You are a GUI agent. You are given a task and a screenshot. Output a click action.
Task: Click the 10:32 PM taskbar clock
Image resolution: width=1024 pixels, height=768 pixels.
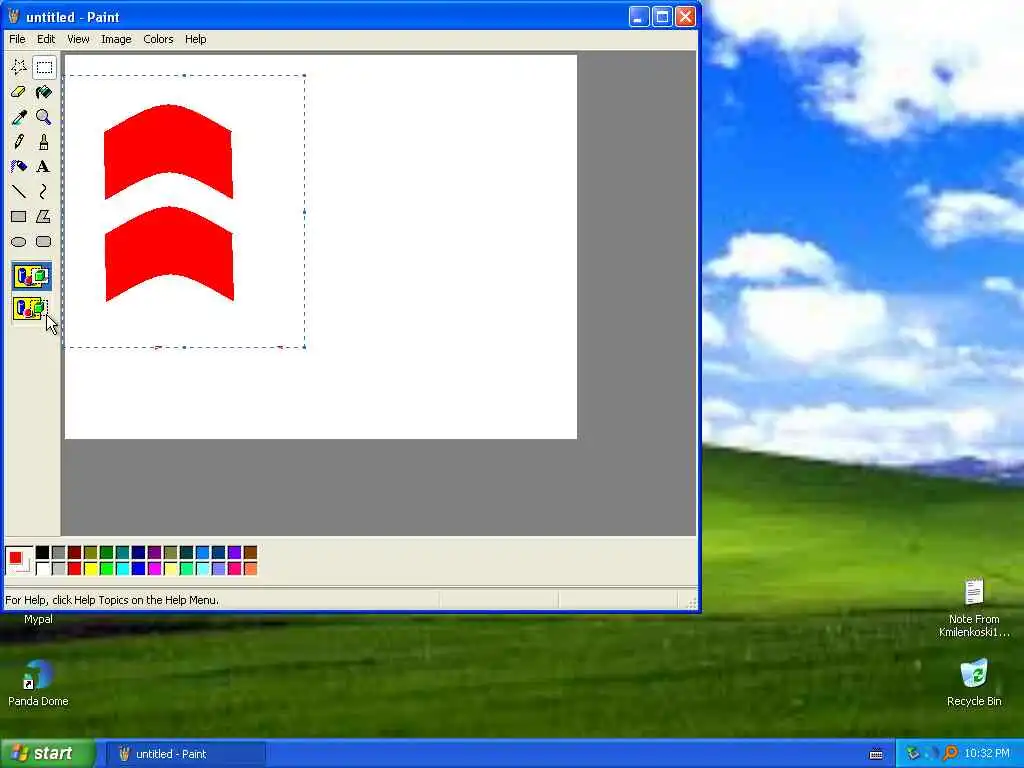(987, 754)
